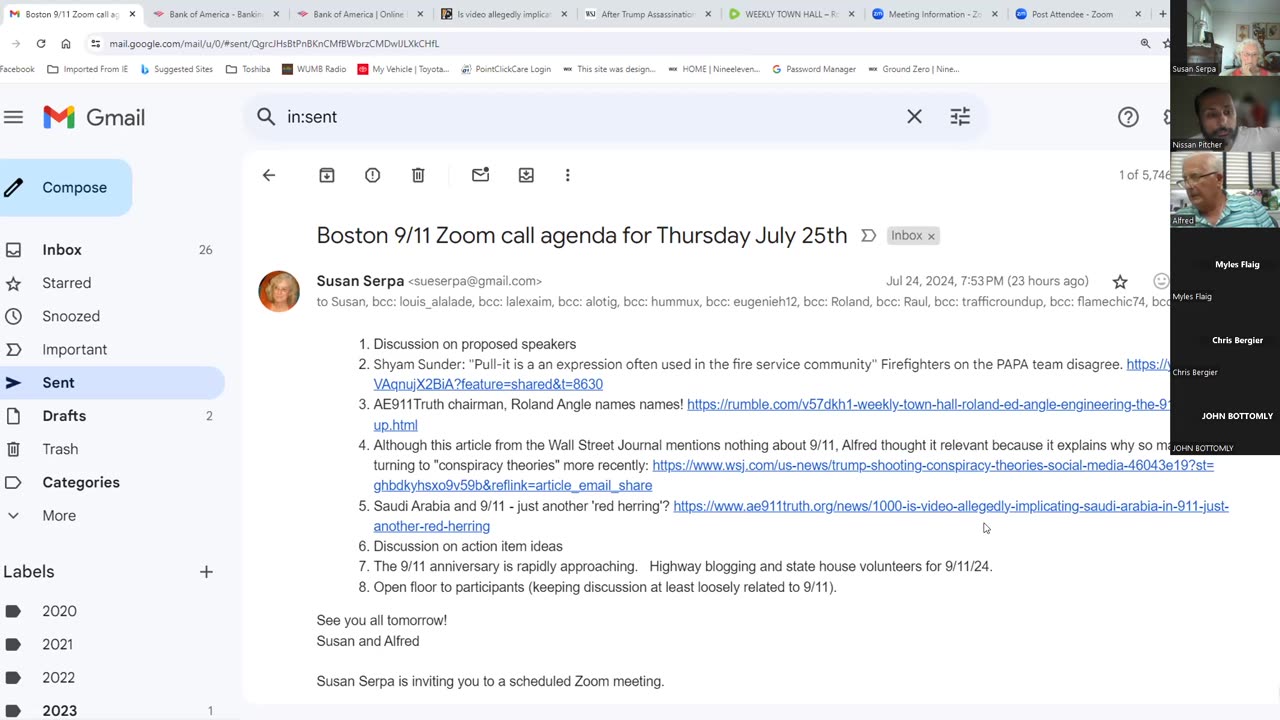Open the Password Manager bookmark
1280x720 pixels.
pos(814,69)
